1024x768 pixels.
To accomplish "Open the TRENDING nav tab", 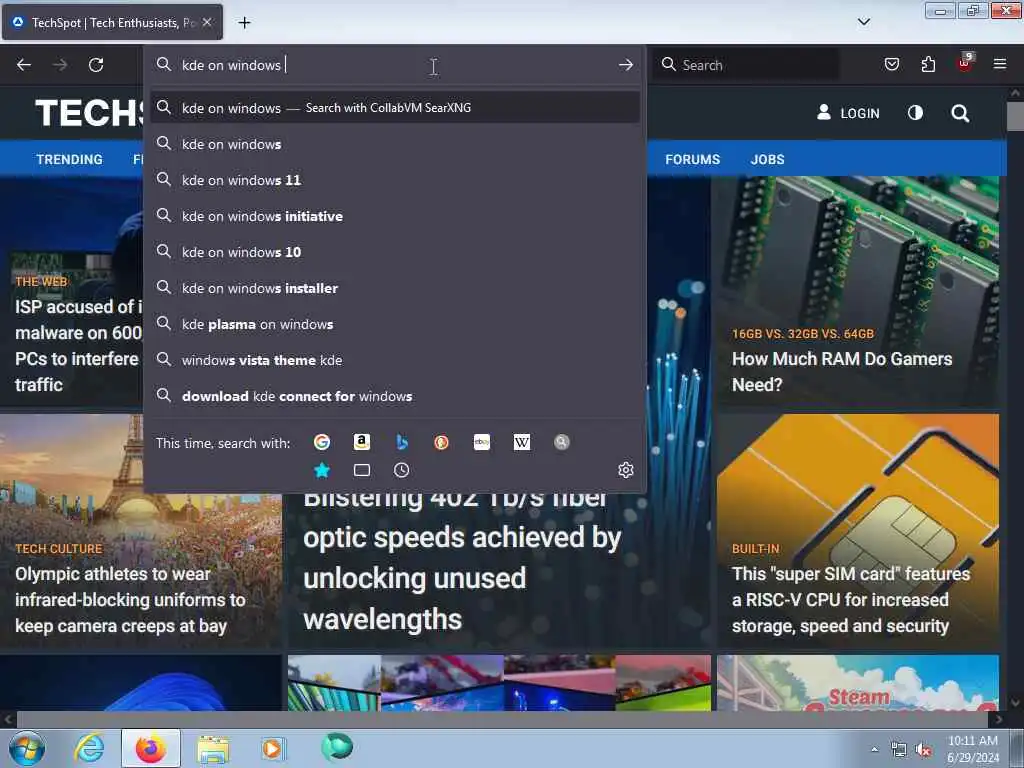I will point(69,159).
